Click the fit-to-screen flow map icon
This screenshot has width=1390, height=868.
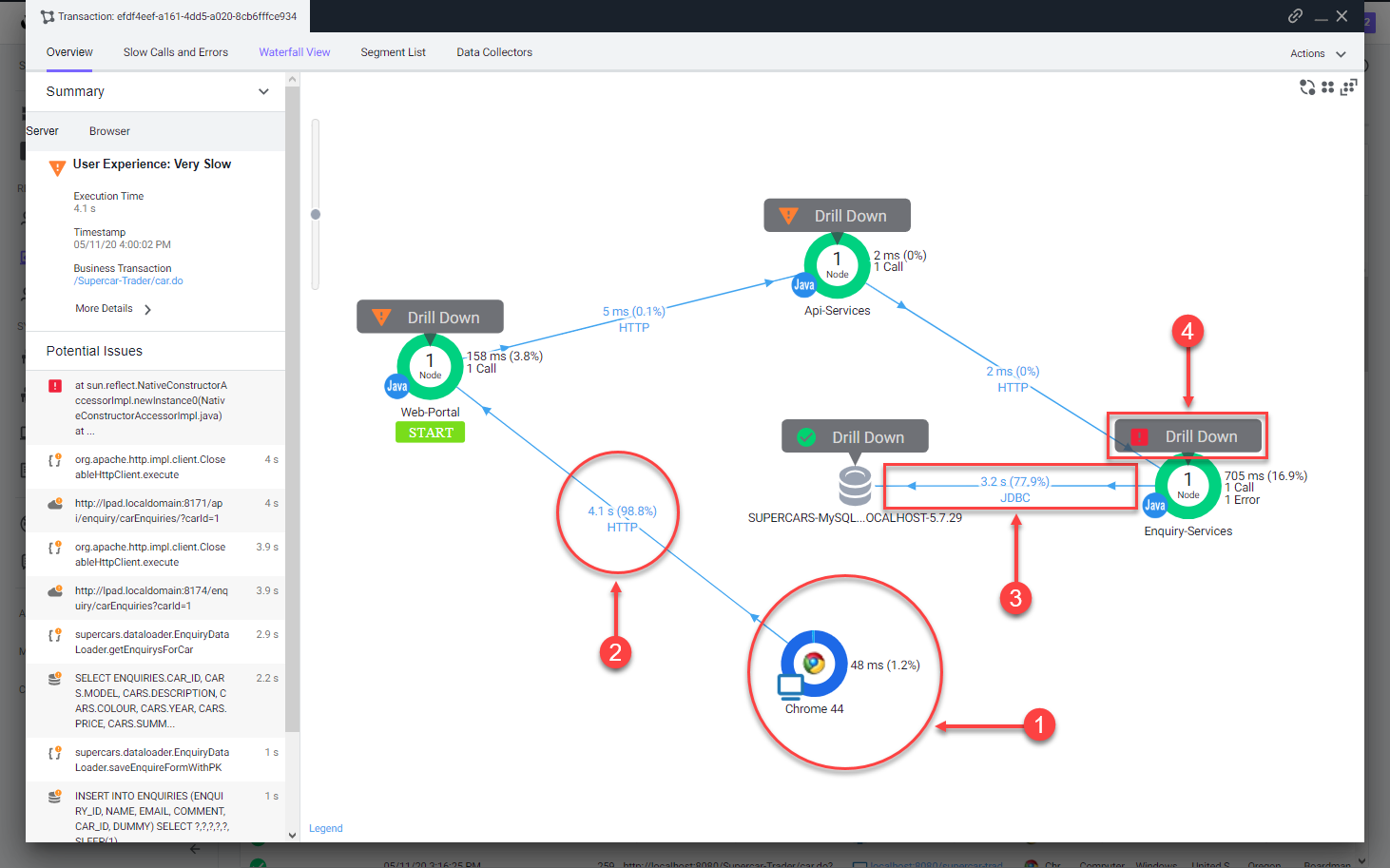click(x=1349, y=87)
